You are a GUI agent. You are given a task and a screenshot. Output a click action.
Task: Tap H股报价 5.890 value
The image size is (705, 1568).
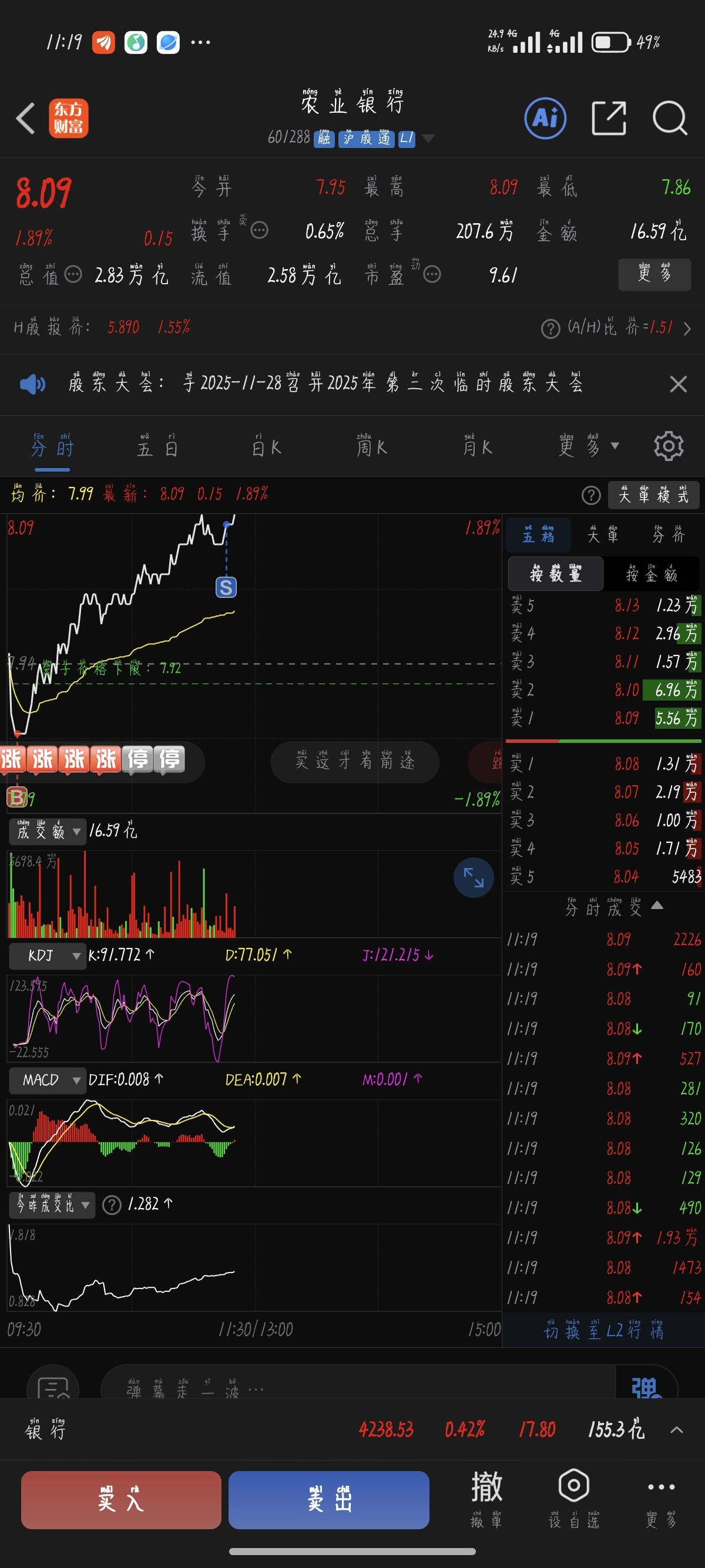[x=123, y=328]
